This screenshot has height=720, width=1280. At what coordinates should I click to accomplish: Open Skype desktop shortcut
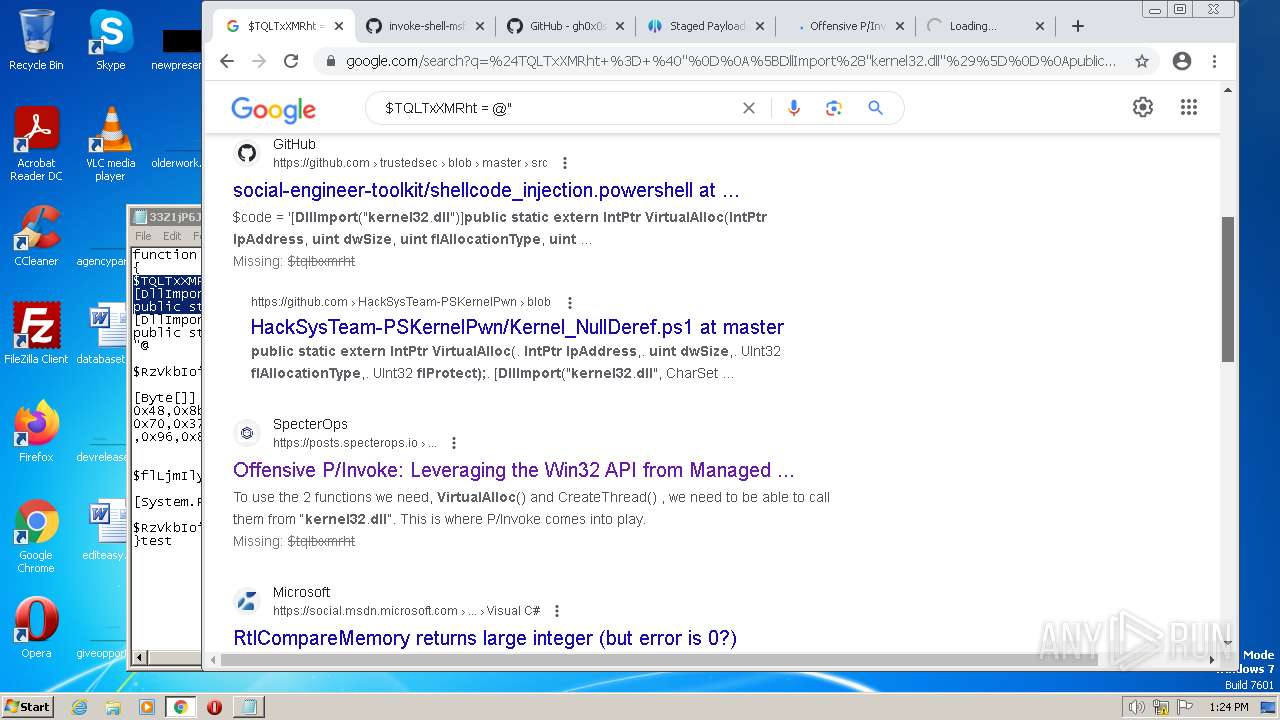[x=110, y=40]
